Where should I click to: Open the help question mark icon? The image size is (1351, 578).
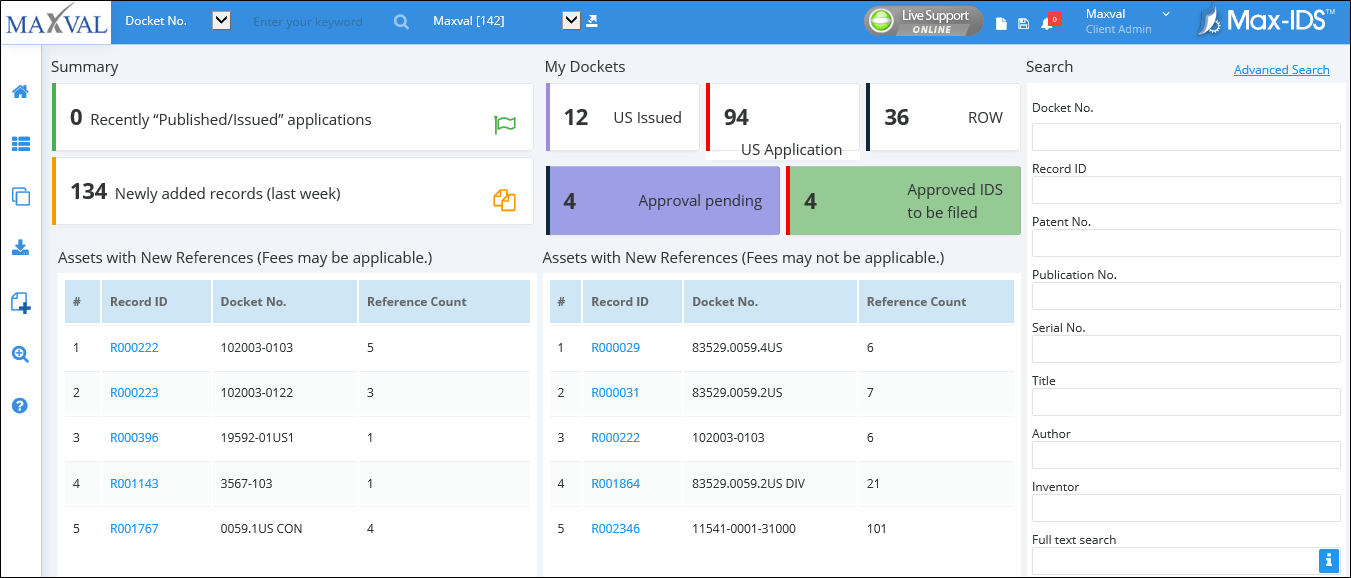(x=20, y=406)
